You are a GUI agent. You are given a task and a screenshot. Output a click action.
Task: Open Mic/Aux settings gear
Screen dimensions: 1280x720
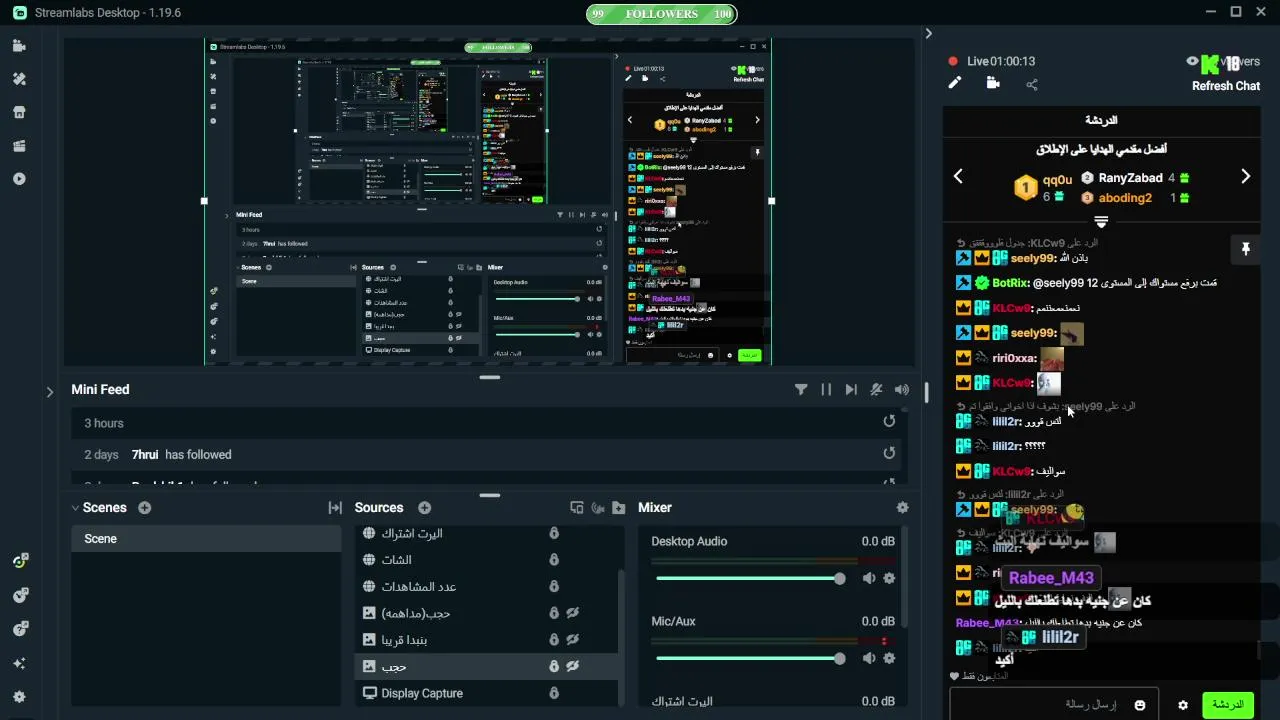(889, 658)
